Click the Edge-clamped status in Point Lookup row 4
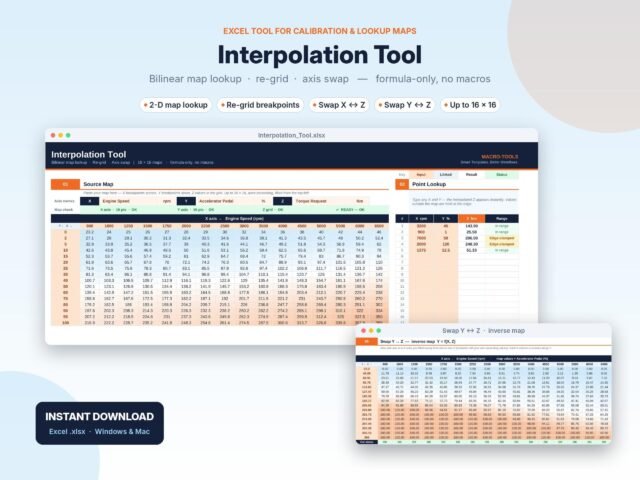 tap(502, 244)
